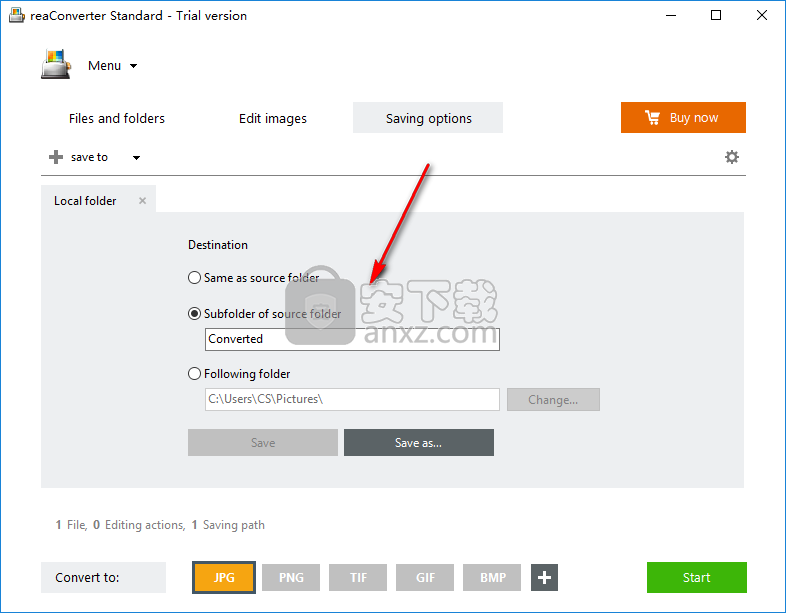
Task: Choose GIF as output format
Action: pos(425,577)
